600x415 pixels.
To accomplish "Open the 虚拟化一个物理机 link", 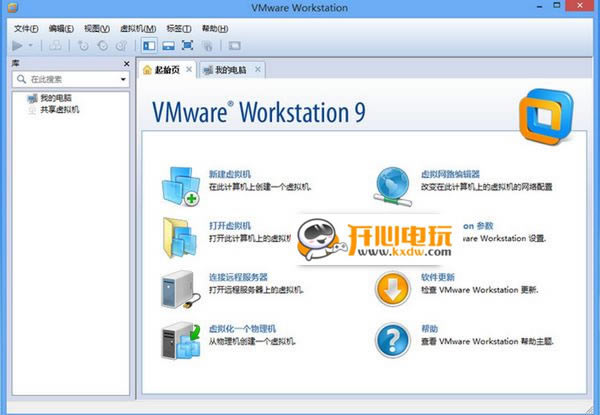I will [x=242, y=329].
